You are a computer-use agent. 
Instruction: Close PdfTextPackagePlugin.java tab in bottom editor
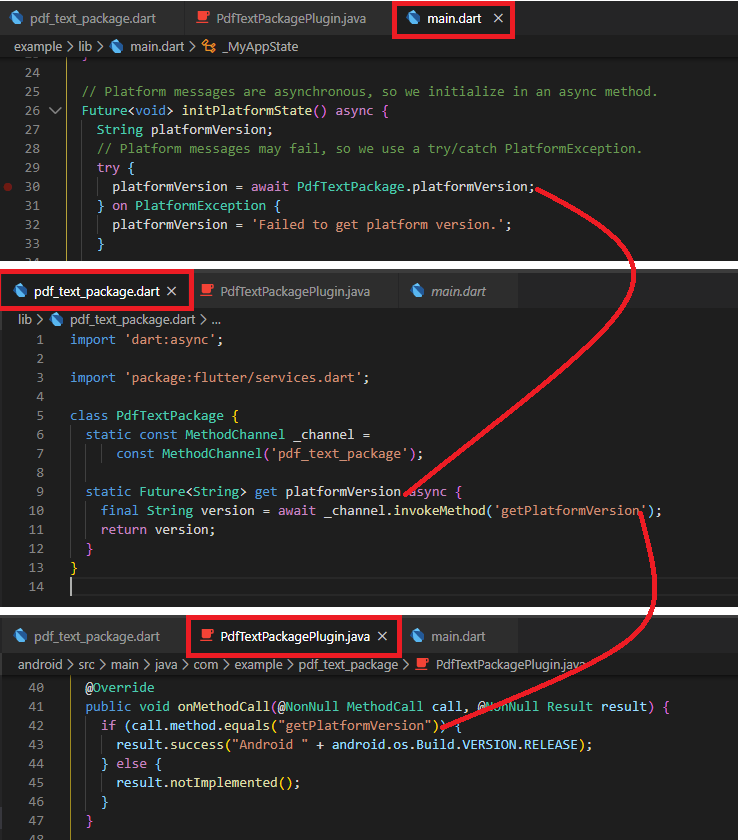pos(382,636)
